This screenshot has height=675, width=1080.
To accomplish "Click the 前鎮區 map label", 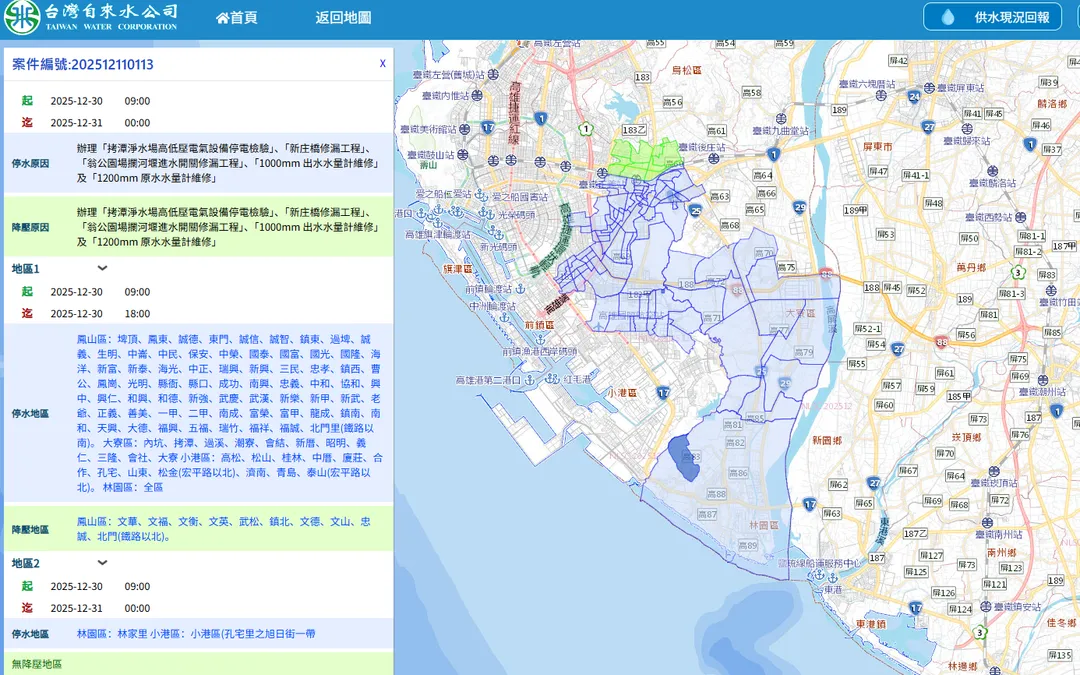I will (x=539, y=324).
